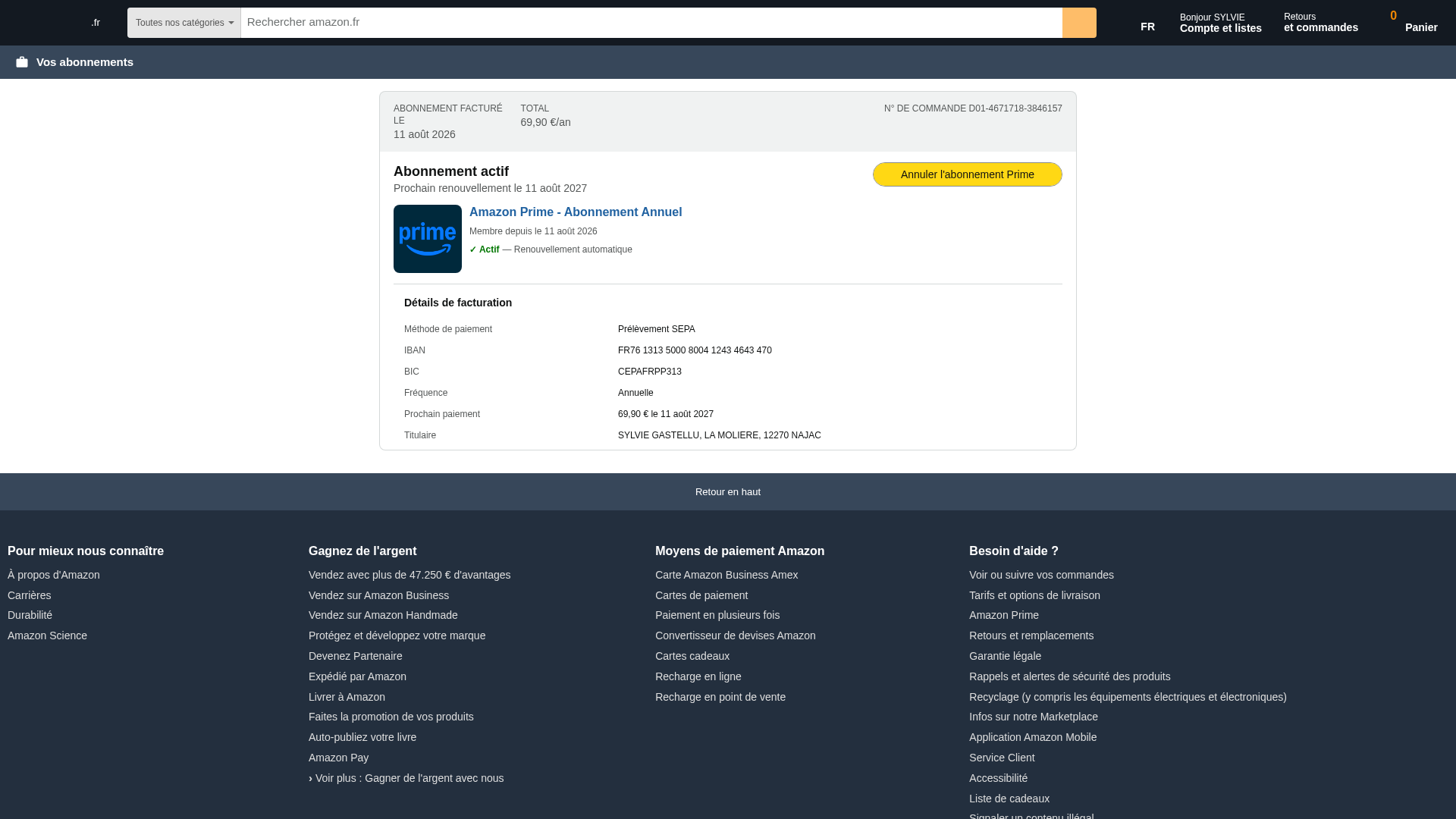Open Voir ou suivre vos commandes link
The image size is (1456, 819).
pyautogui.click(x=1041, y=575)
